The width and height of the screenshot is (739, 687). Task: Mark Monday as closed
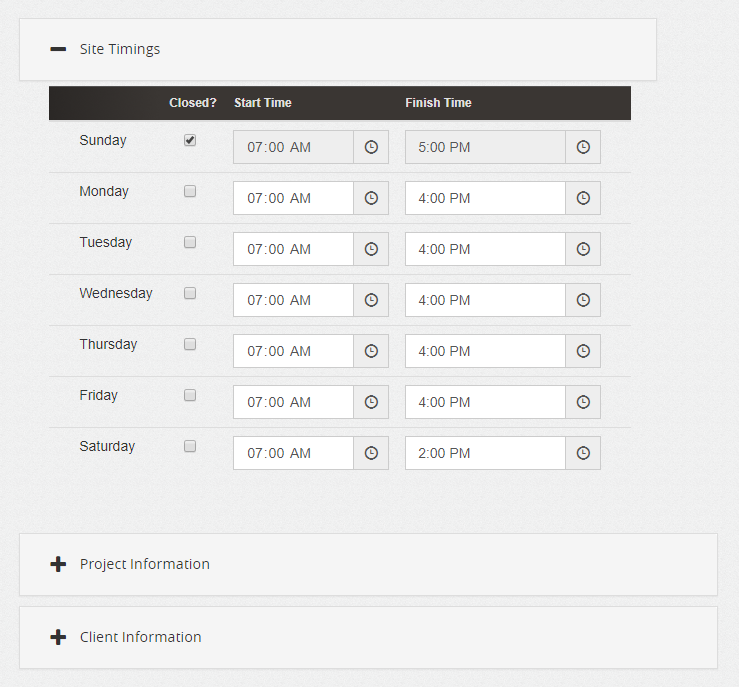[190, 192]
